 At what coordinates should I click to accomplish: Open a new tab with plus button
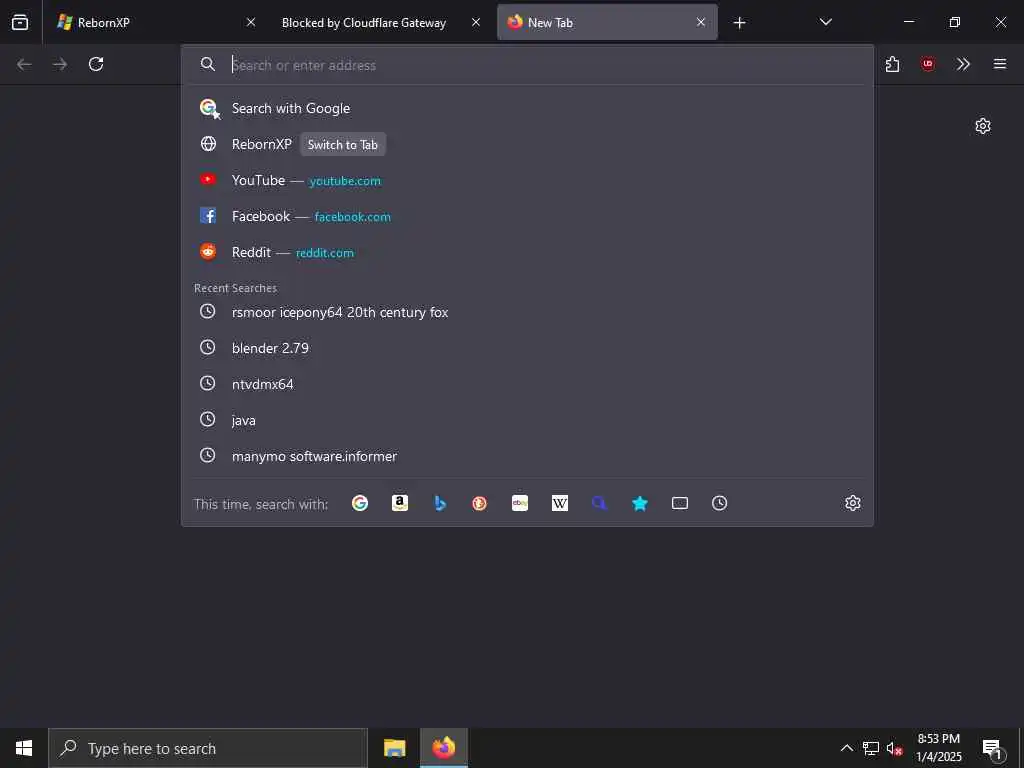739,23
